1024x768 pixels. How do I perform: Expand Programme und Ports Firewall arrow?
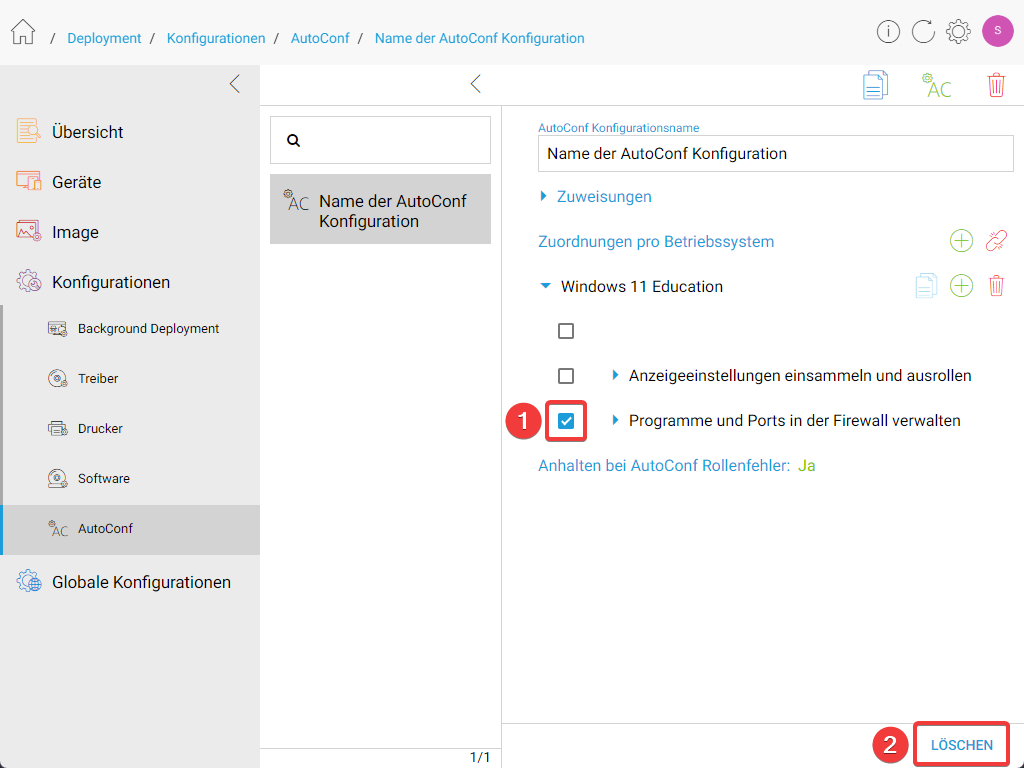click(x=615, y=420)
